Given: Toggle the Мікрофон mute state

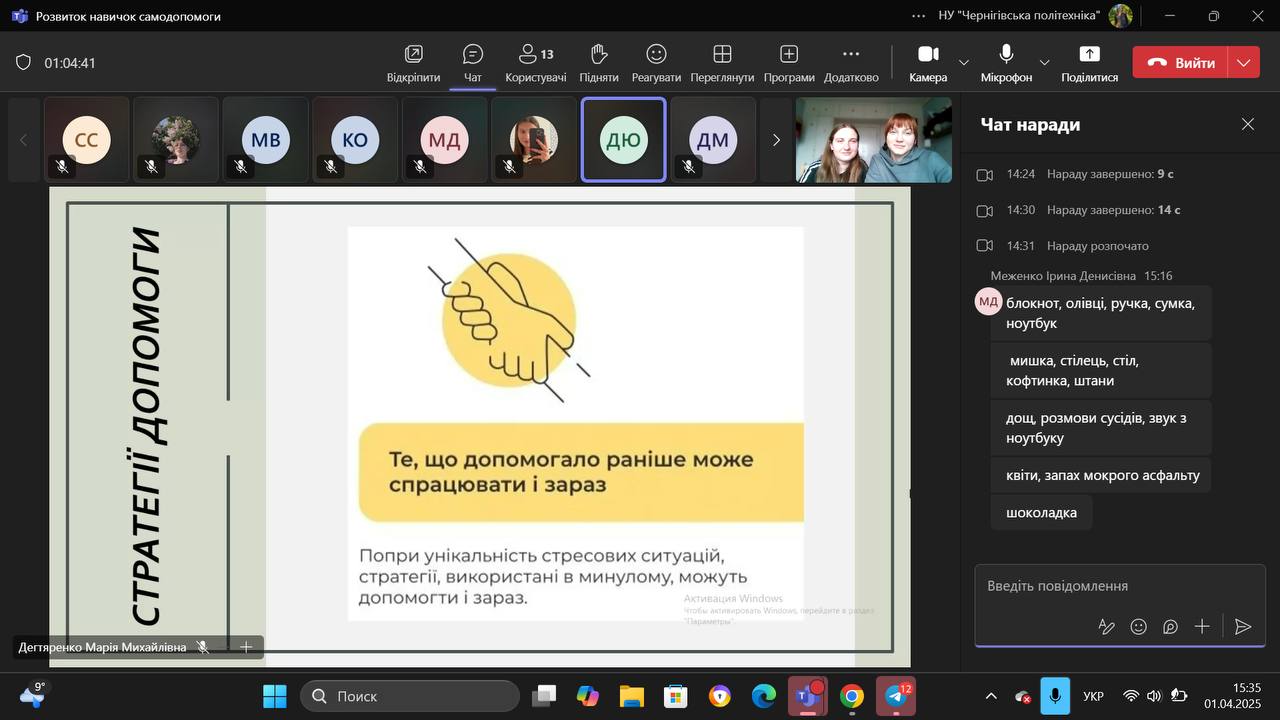Looking at the screenshot, I should pos(1006,62).
